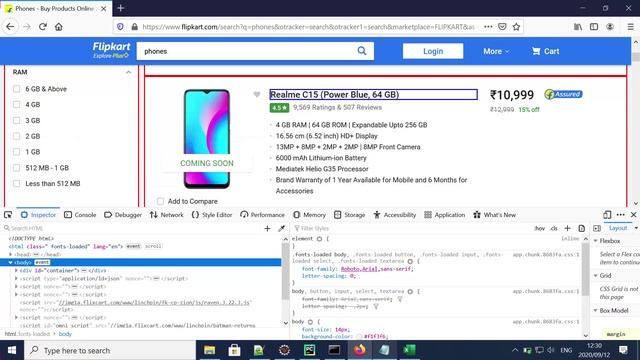The width and height of the screenshot is (640, 360).
Task: Open the Cart from the header
Action: click(545, 51)
